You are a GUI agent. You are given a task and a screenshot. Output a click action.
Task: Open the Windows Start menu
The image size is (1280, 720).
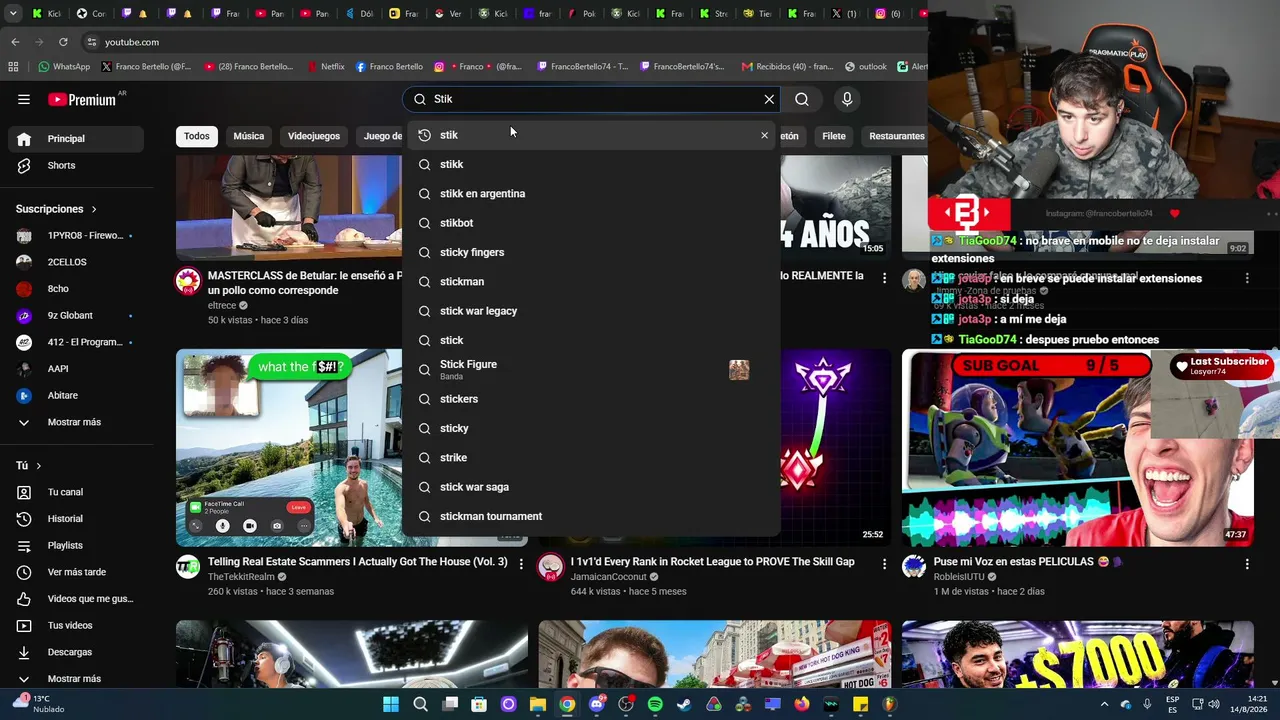[391, 704]
